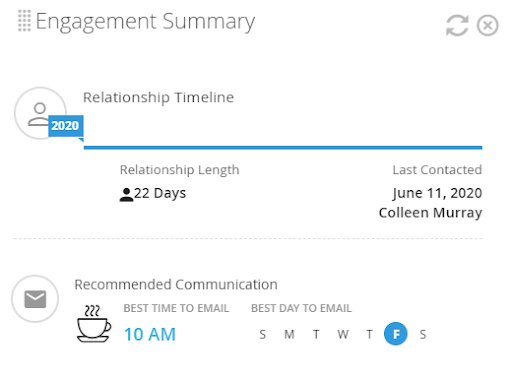Screen dimensions: 512x379
Task: Click the envelope email icon
Action: coord(35,299)
